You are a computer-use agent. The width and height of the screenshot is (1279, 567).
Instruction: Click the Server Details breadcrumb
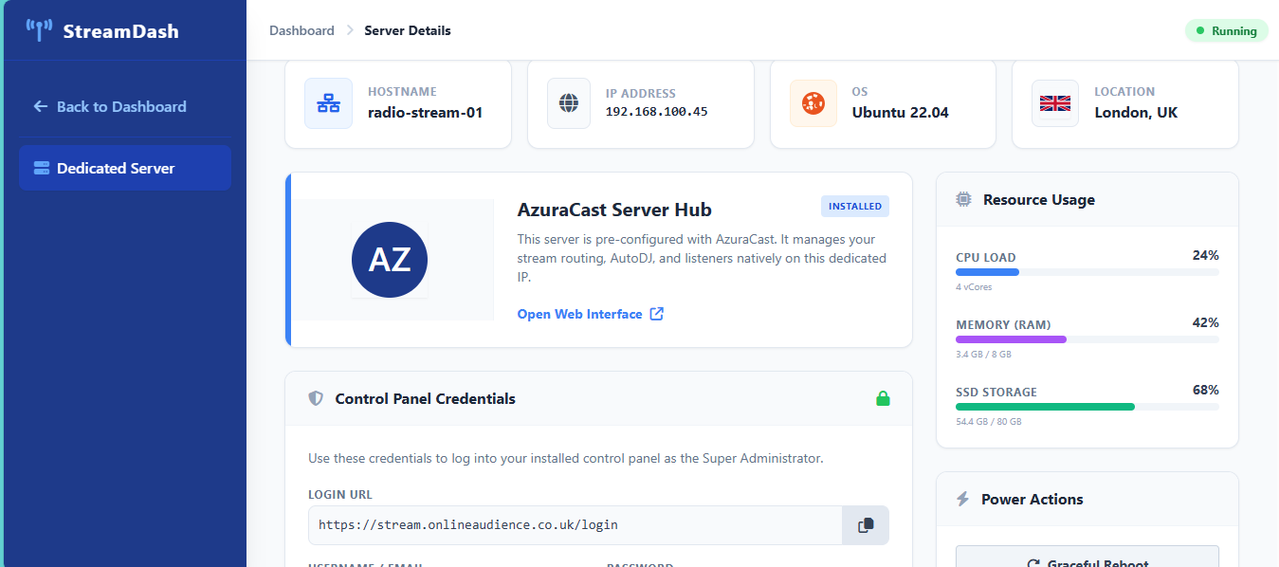pyautogui.click(x=407, y=31)
